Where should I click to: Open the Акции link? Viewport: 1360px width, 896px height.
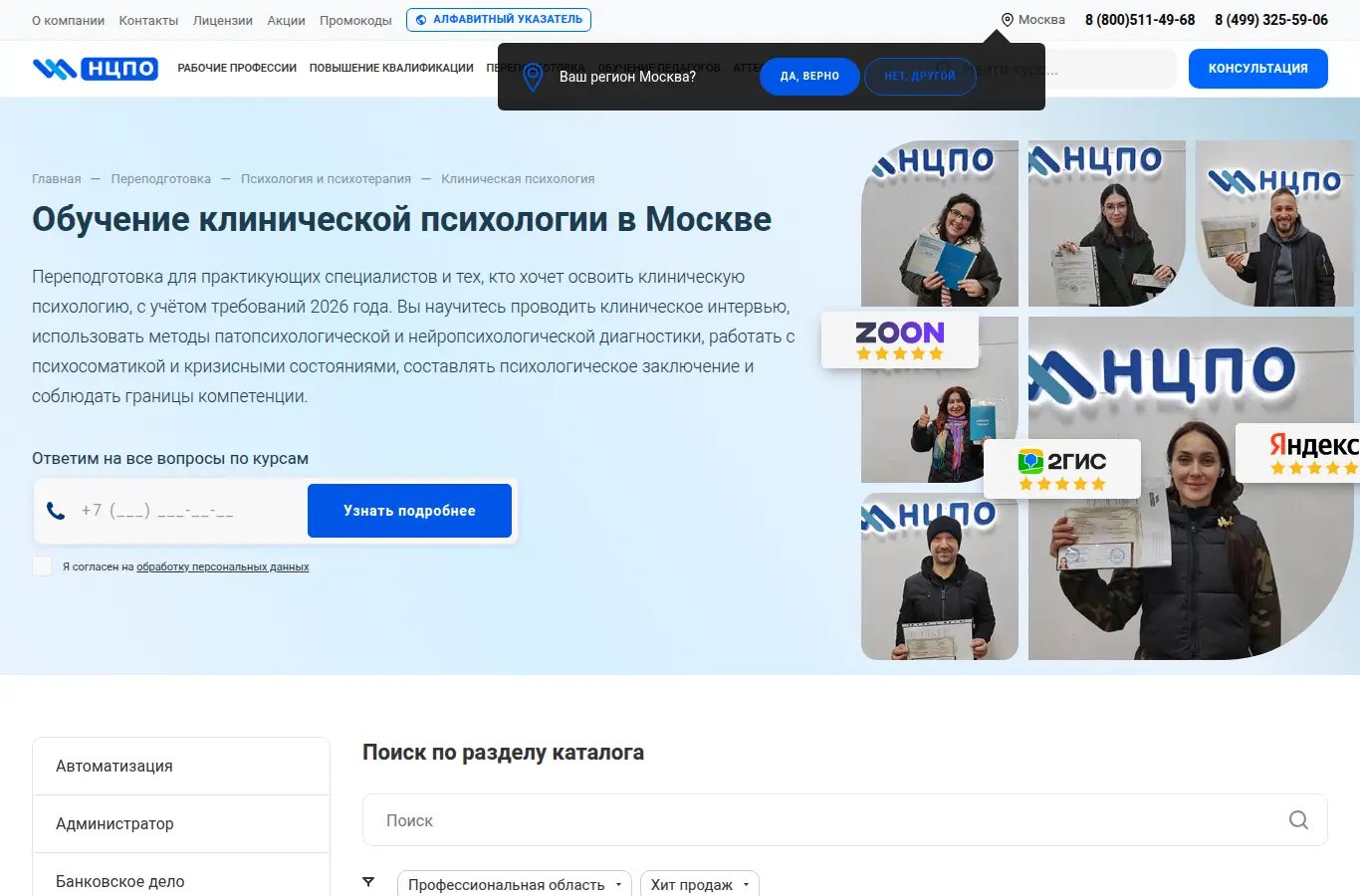(286, 20)
